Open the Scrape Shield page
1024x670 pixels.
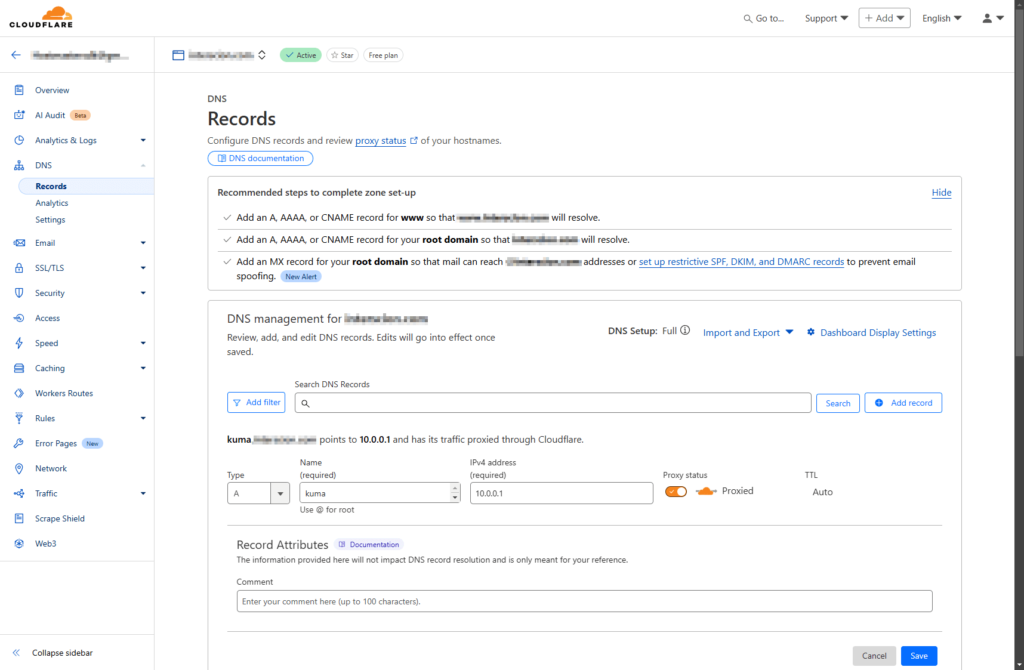coord(60,518)
